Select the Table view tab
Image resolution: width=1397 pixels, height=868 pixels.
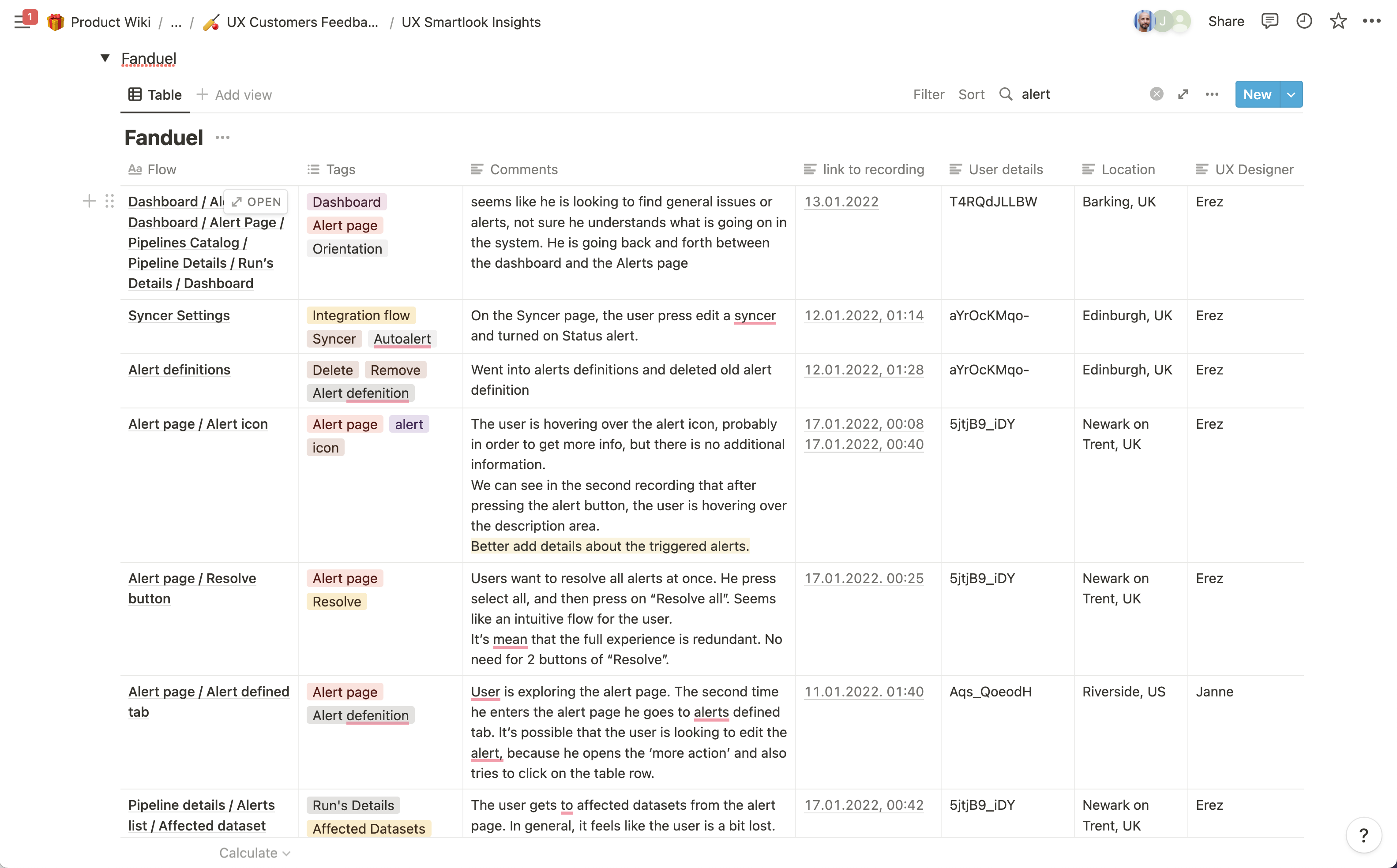pos(155,95)
